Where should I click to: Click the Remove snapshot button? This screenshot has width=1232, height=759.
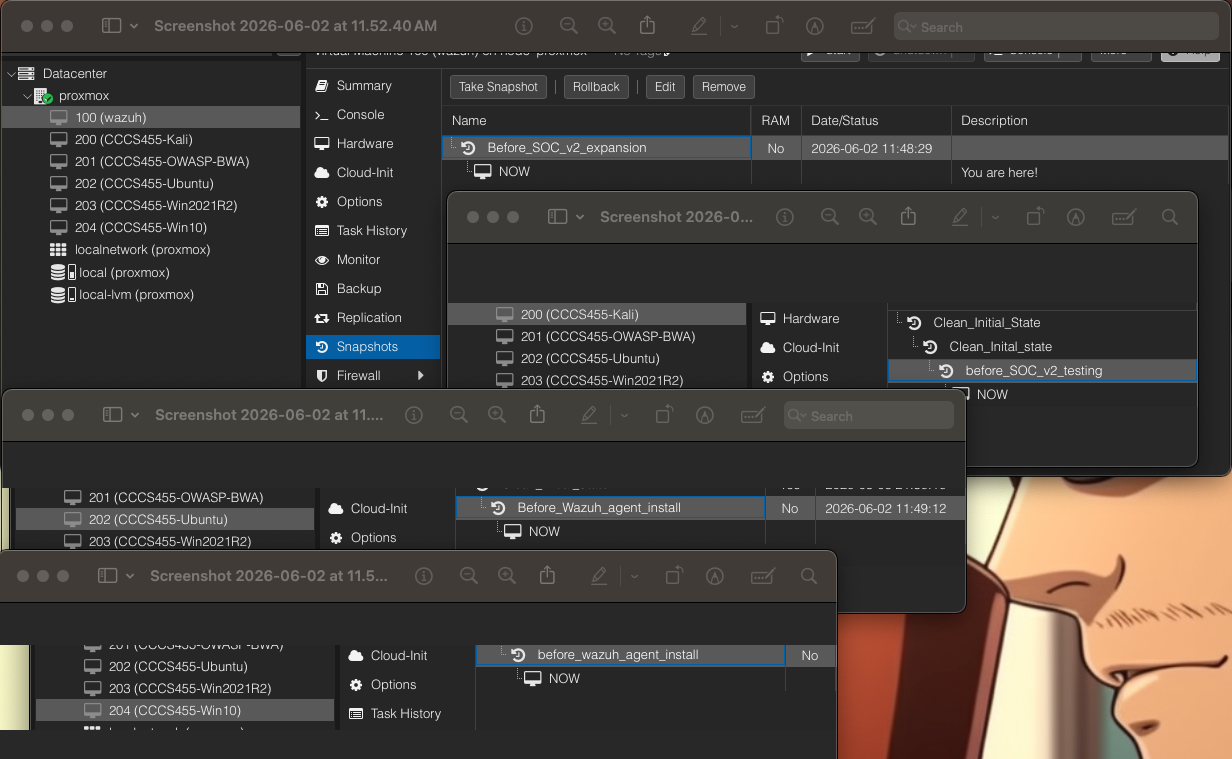point(724,87)
